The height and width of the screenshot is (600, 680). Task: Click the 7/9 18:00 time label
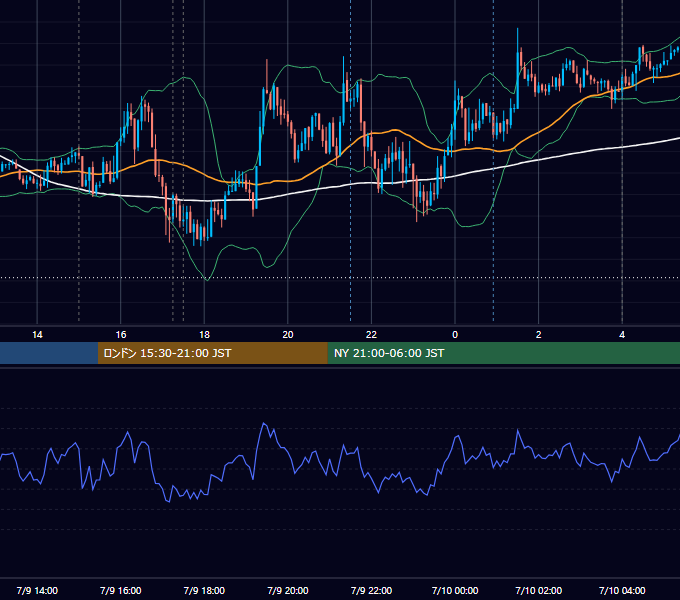point(204,590)
